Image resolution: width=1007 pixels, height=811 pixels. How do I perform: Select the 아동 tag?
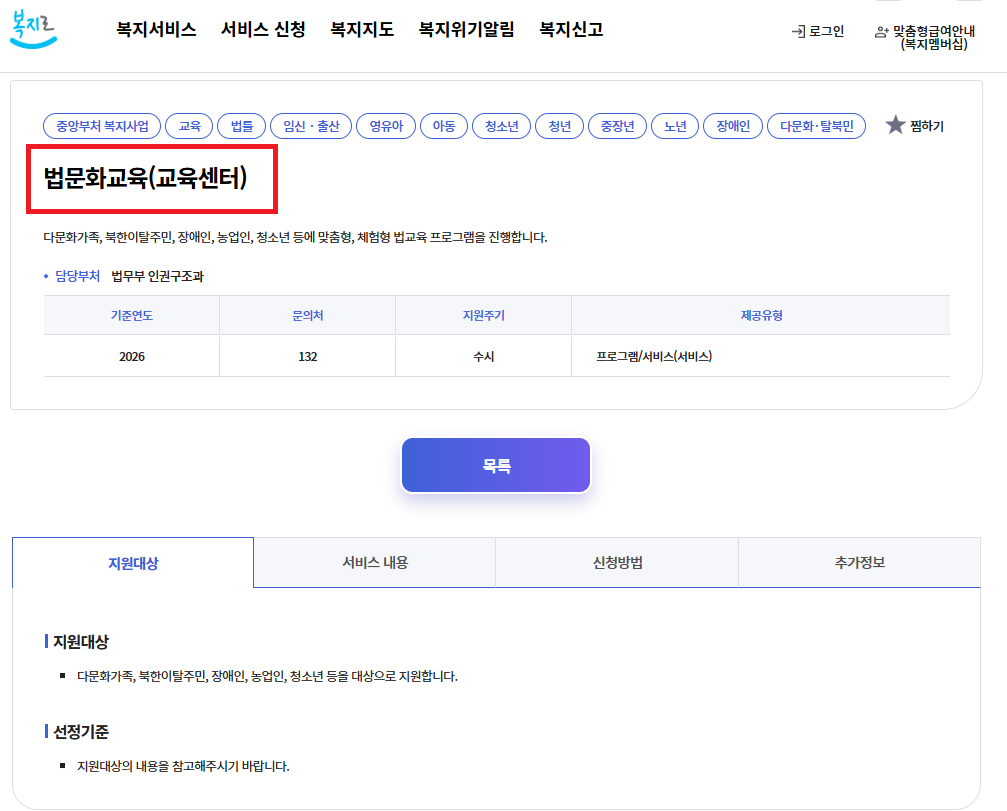pos(444,126)
